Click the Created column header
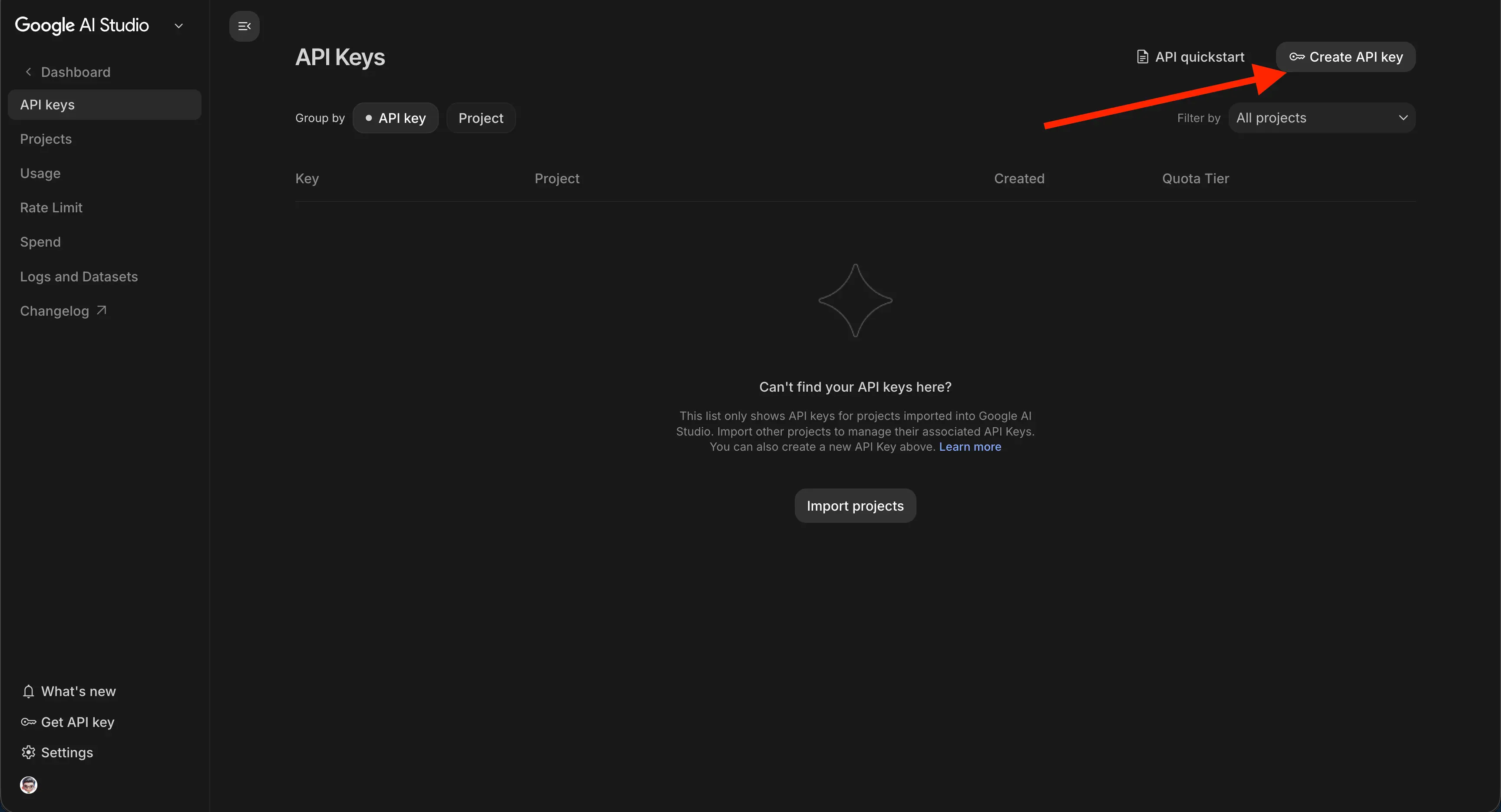1501x812 pixels. pyautogui.click(x=1018, y=179)
